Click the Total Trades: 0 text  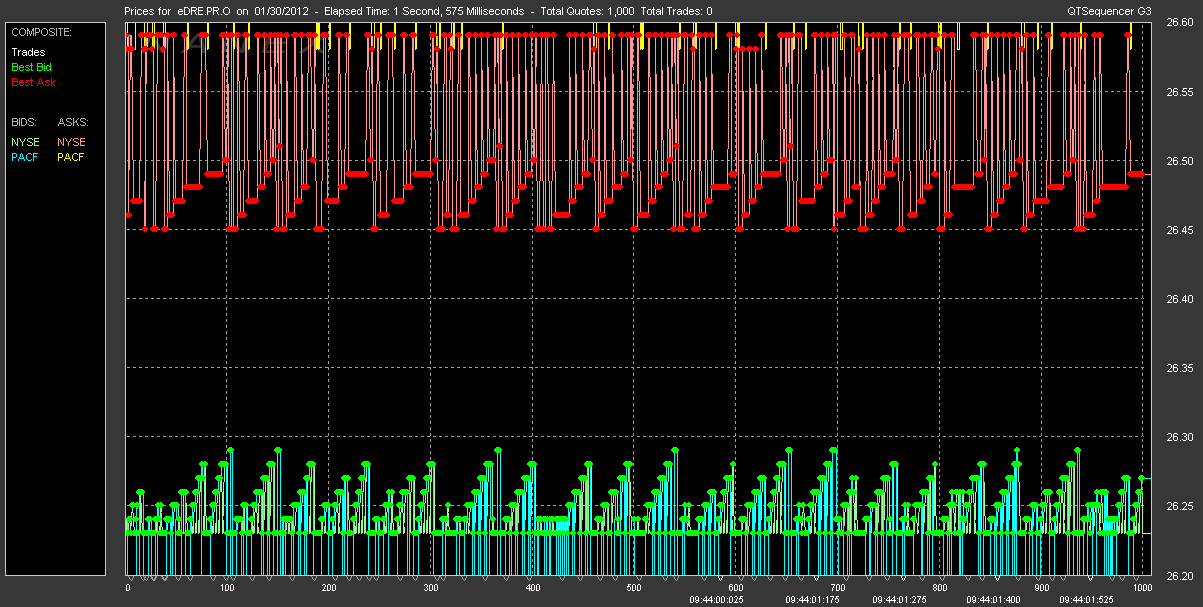[676, 11]
